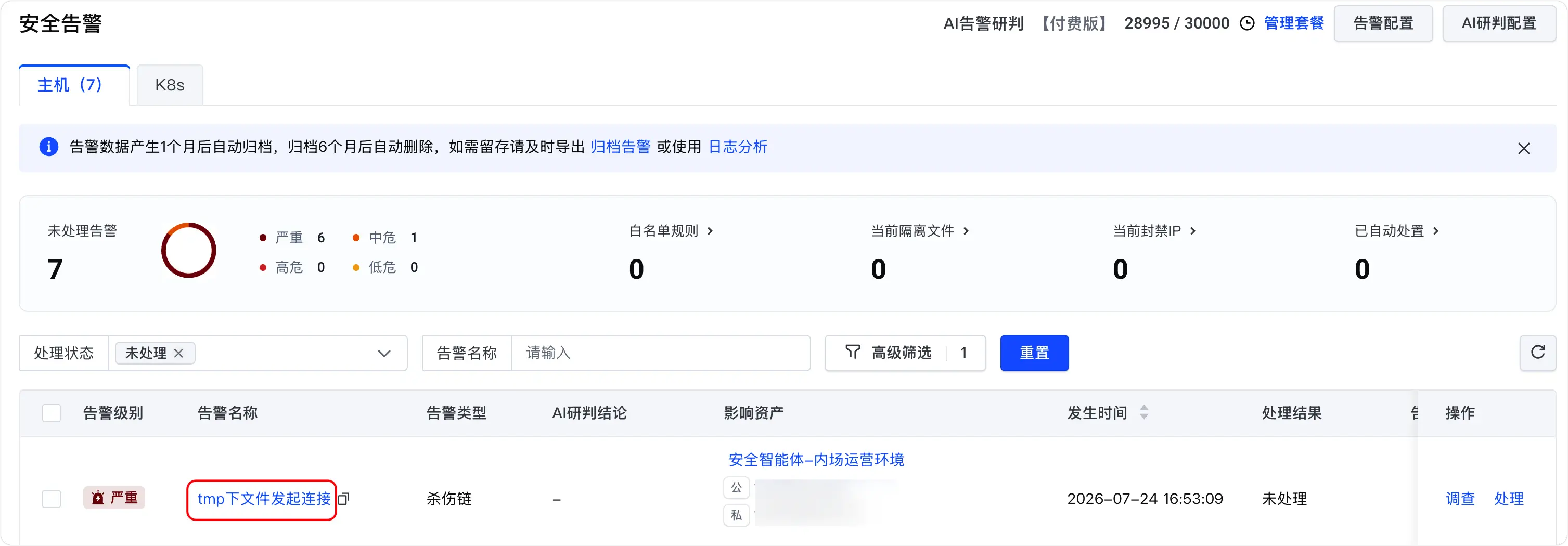1568x546 pixels.
Task: Sort by 发生时间 column arrows
Action: (x=1143, y=413)
